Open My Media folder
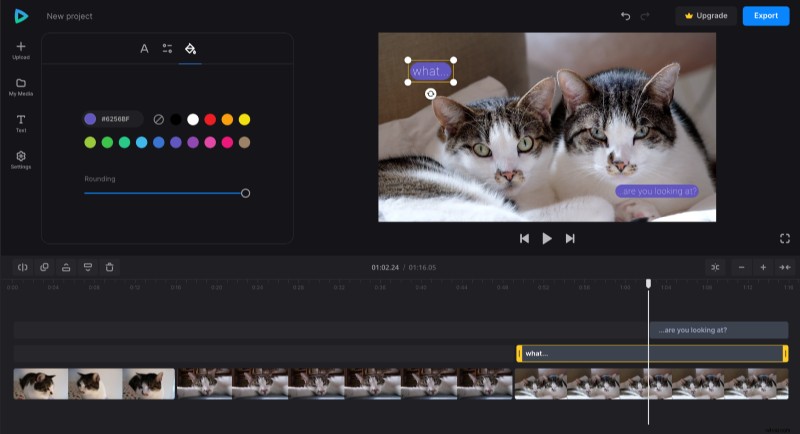This screenshot has height=434, width=800. point(21,87)
